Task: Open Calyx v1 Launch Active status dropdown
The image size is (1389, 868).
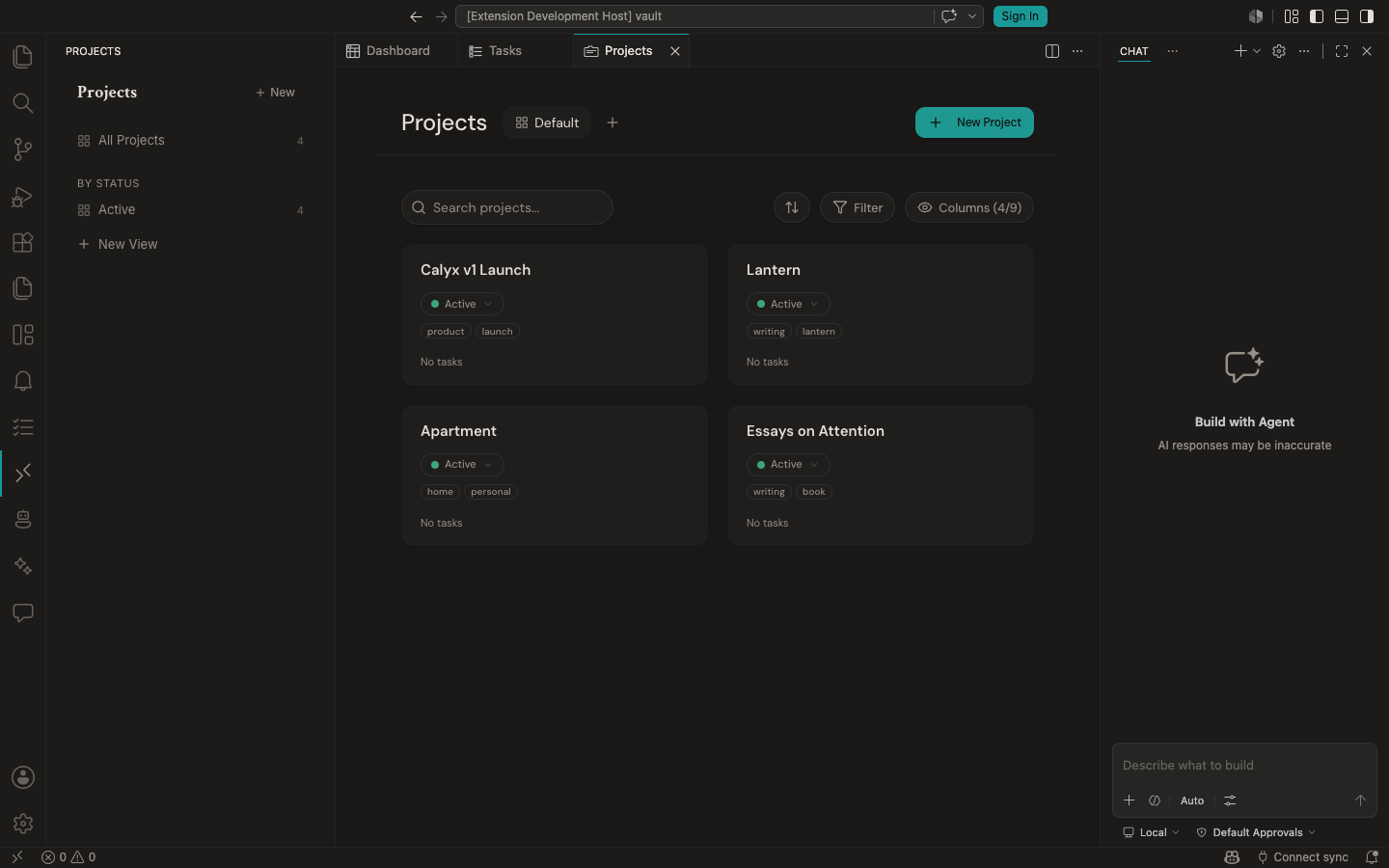Action: 462,304
